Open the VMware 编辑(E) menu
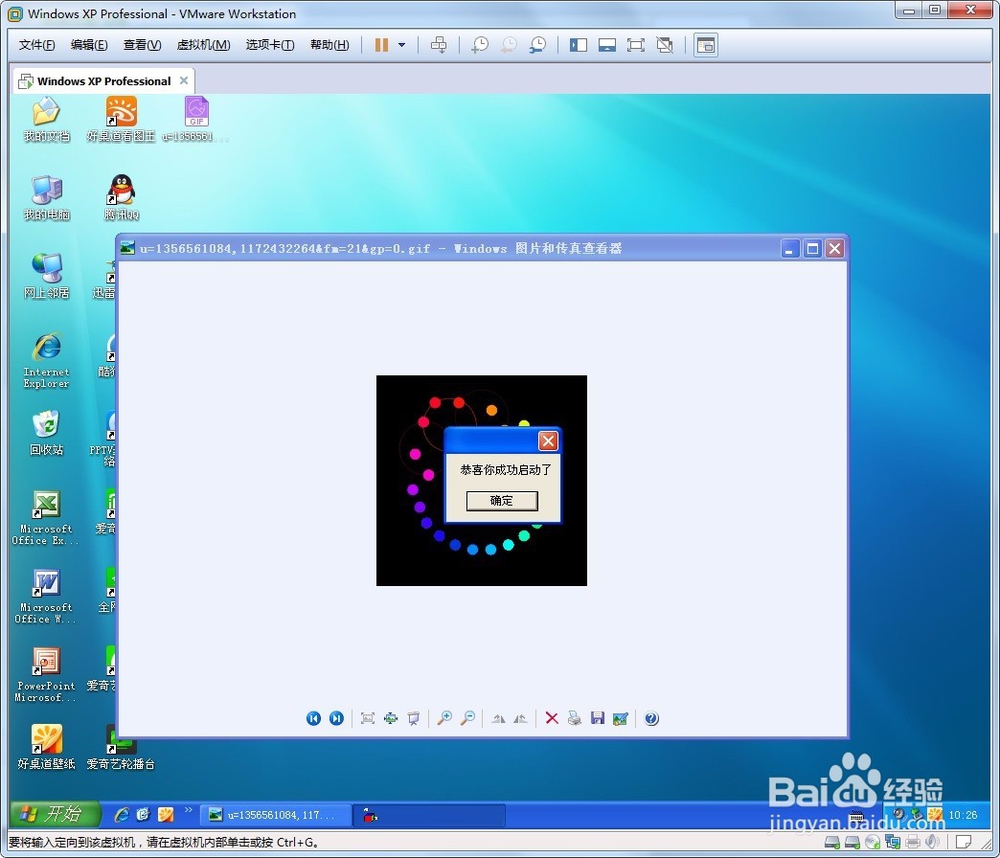The image size is (1000, 858). pos(89,45)
